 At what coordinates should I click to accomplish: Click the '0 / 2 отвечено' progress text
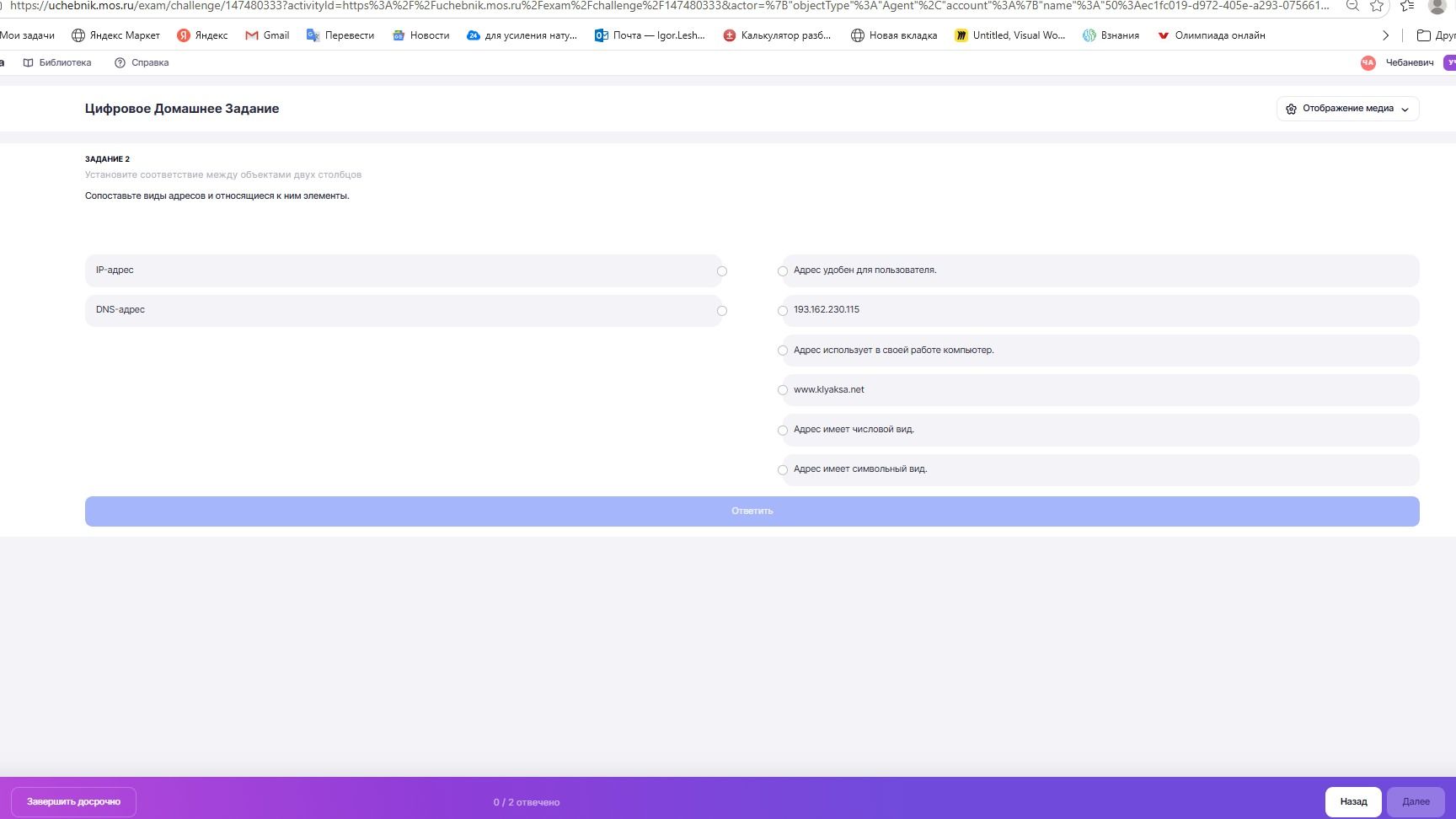pyautogui.click(x=527, y=802)
